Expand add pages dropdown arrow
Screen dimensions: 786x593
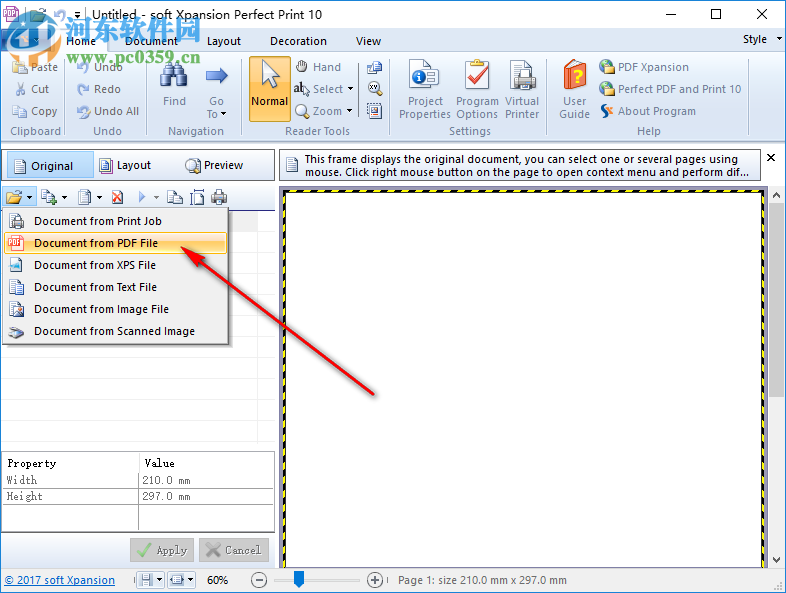[x=64, y=197]
